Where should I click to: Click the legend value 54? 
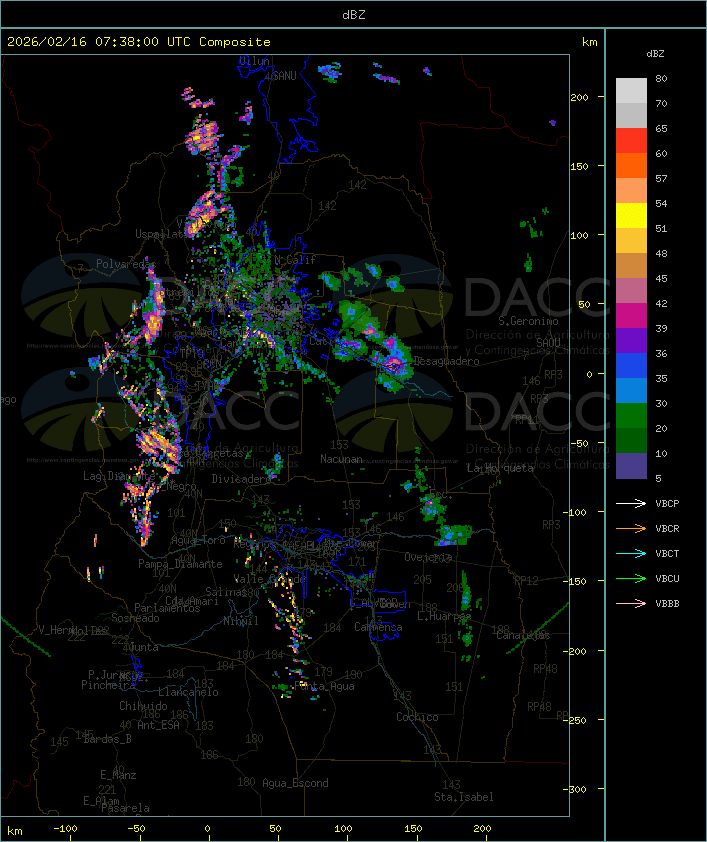click(661, 204)
